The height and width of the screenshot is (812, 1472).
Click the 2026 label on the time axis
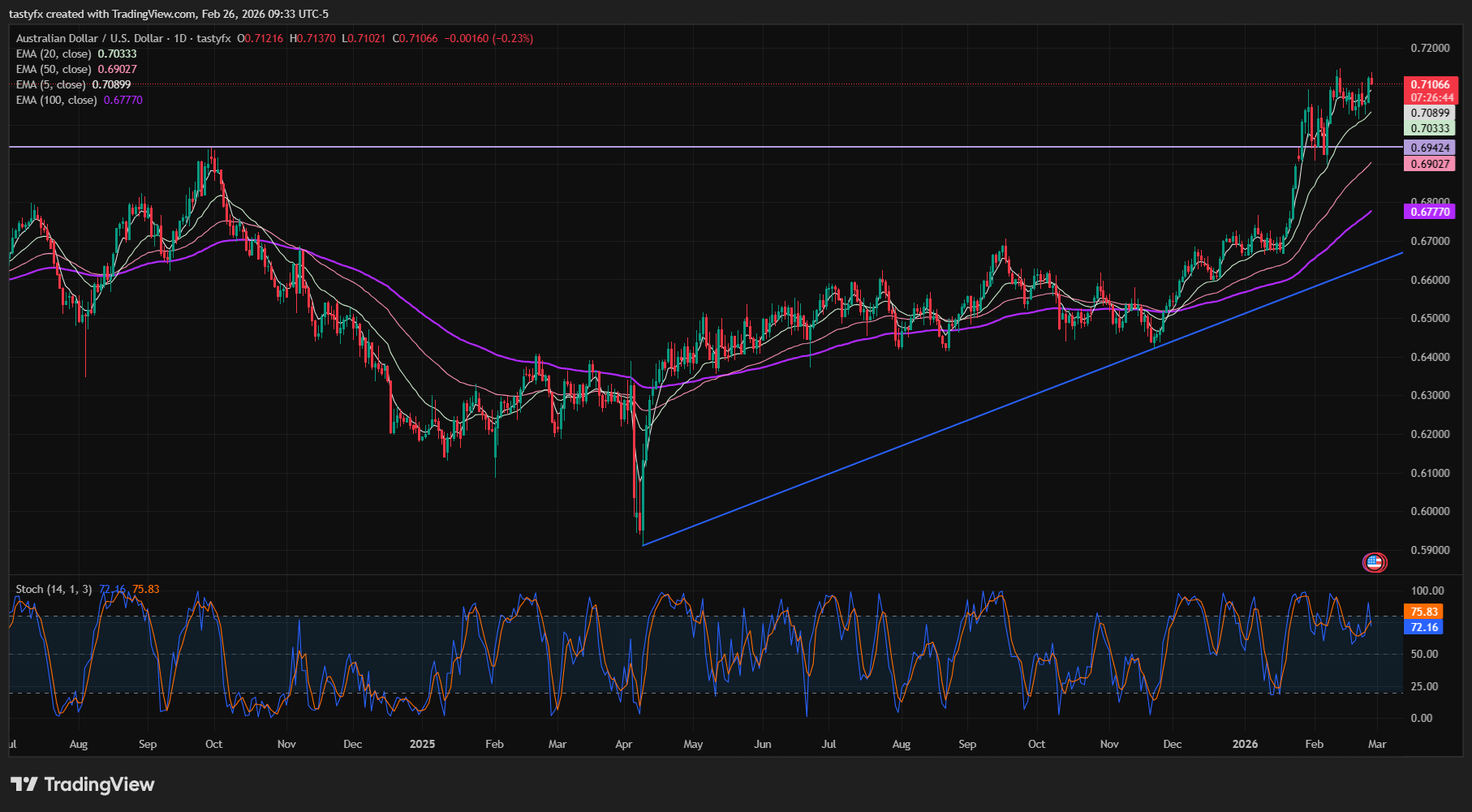click(1246, 743)
